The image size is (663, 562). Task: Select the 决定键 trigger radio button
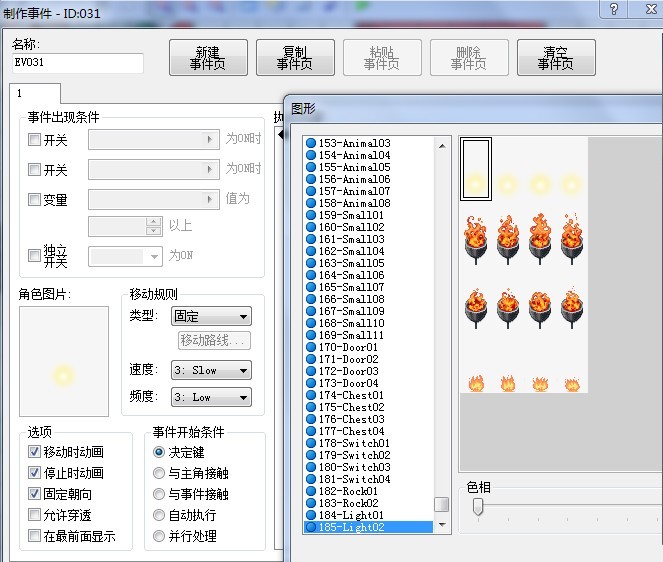[x=159, y=452]
